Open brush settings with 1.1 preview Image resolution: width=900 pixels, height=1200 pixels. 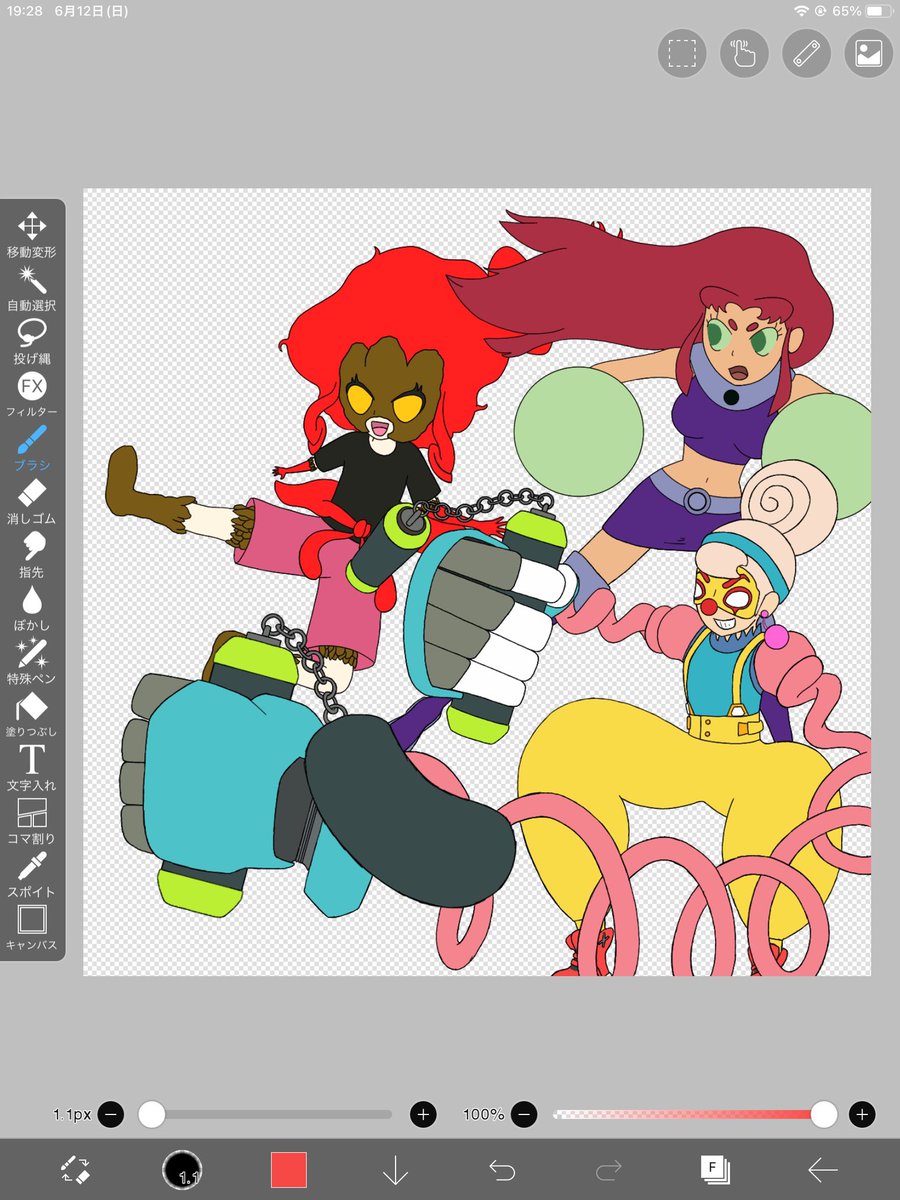[x=182, y=1169]
